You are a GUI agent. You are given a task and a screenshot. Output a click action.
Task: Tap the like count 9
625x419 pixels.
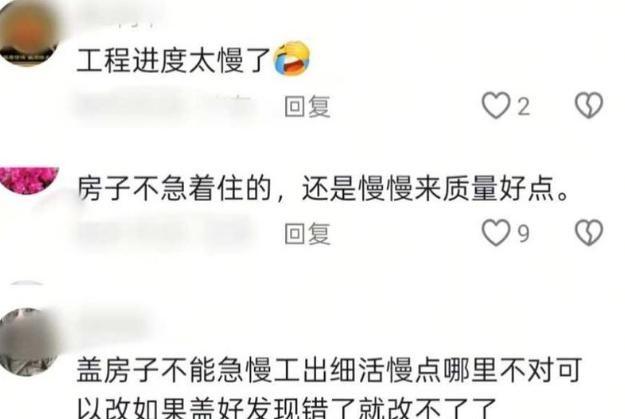[x=524, y=234]
